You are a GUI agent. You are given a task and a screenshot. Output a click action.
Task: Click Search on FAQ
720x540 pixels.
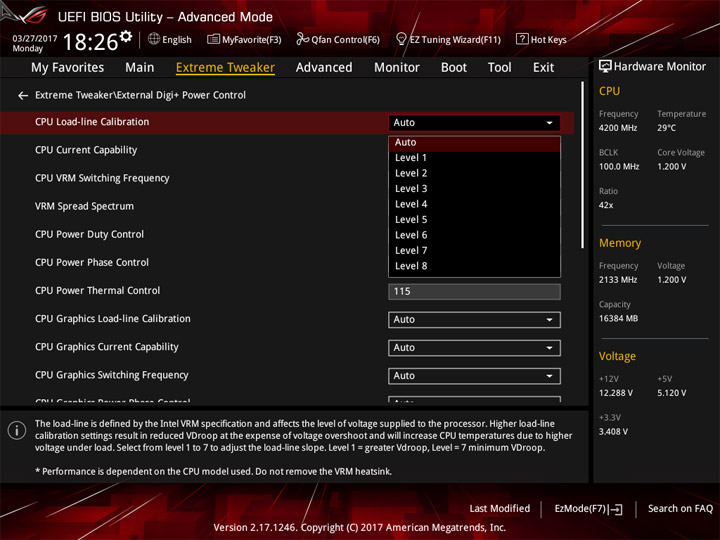click(680, 509)
